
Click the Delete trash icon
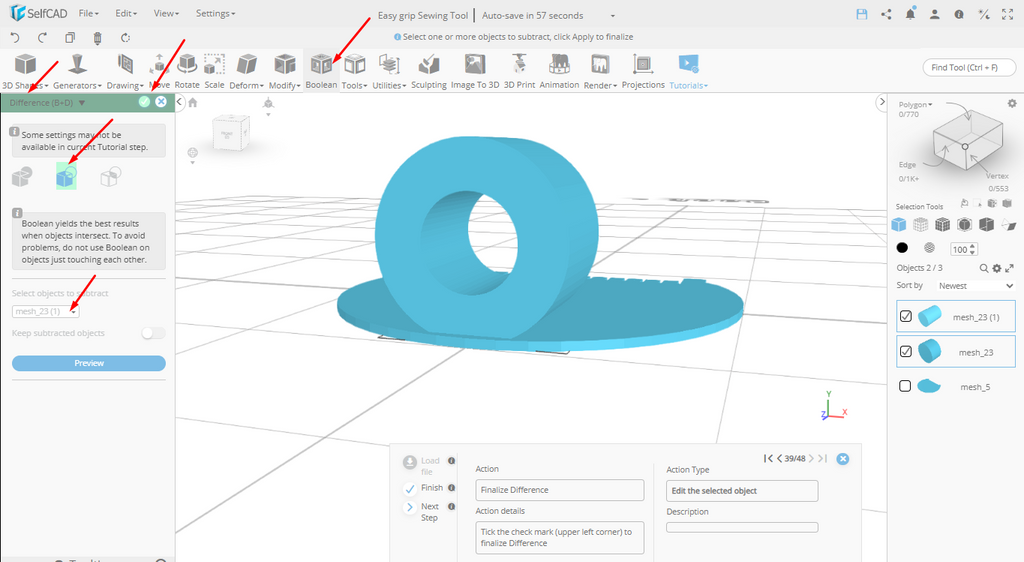pos(97,38)
